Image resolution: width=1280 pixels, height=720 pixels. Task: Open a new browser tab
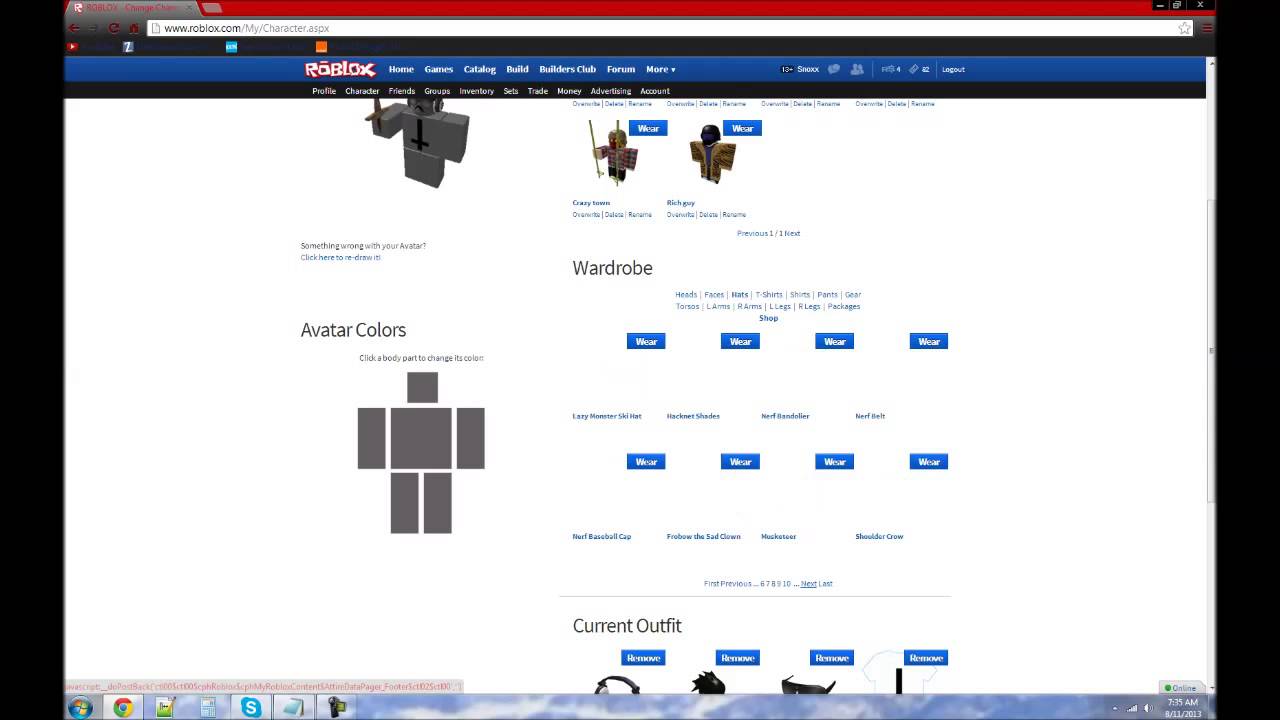click(x=211, y=8)
